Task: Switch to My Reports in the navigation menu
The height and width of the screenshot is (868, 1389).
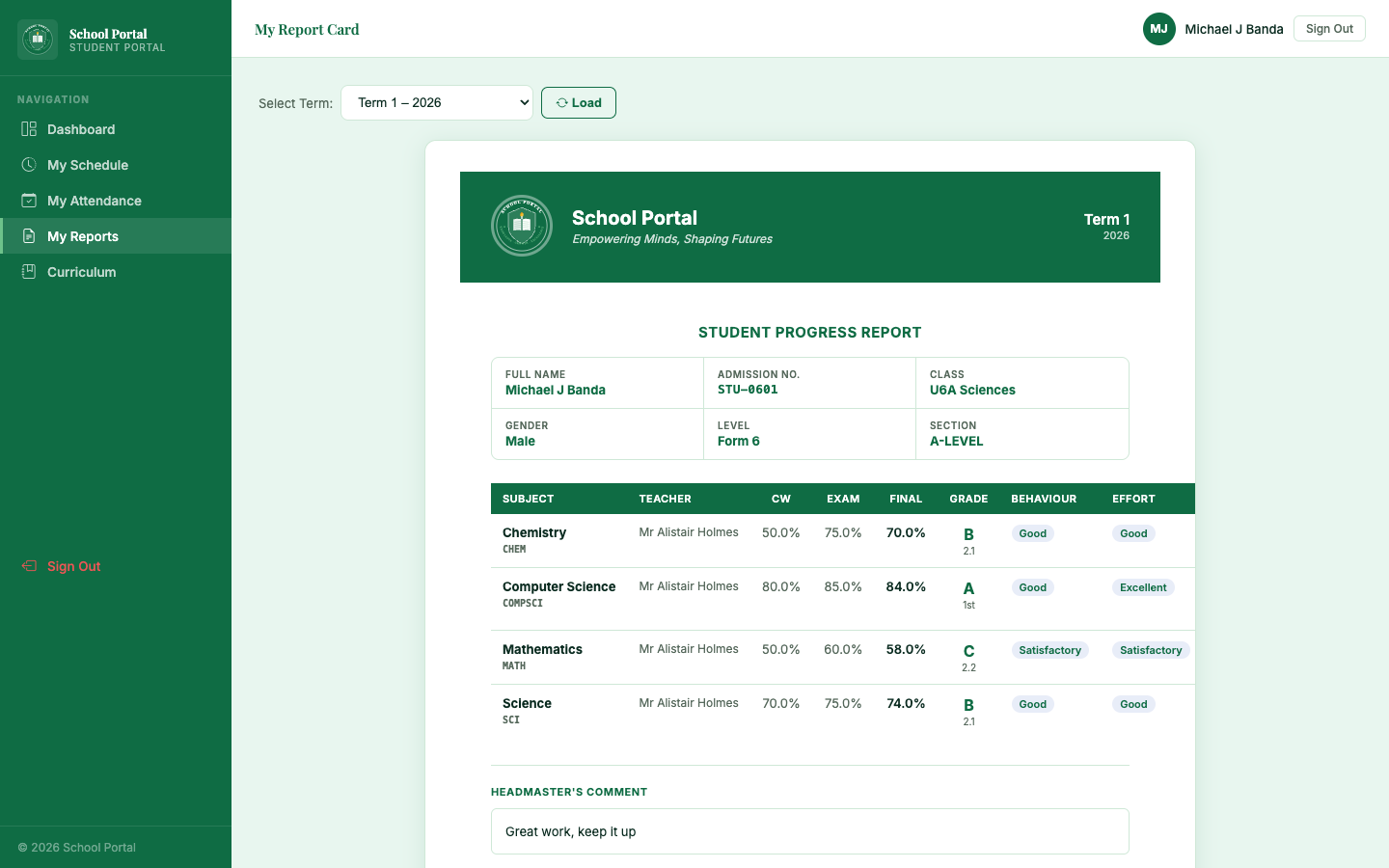Action: pyautogui.click(x=83, y=235)
